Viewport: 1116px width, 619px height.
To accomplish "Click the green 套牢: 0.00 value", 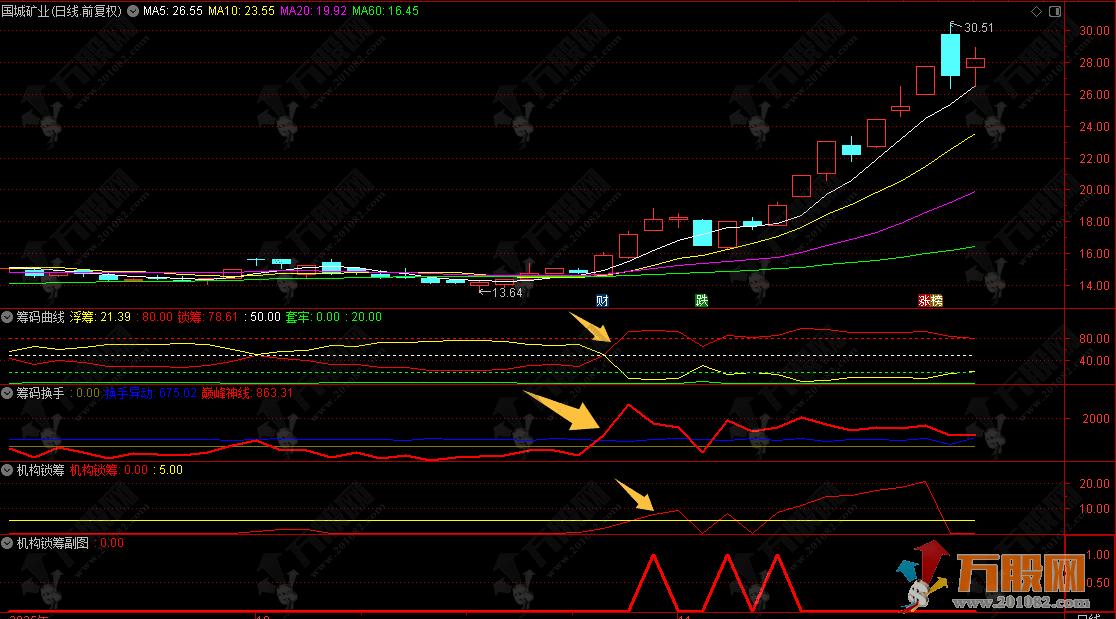I will tap(313, 317).
